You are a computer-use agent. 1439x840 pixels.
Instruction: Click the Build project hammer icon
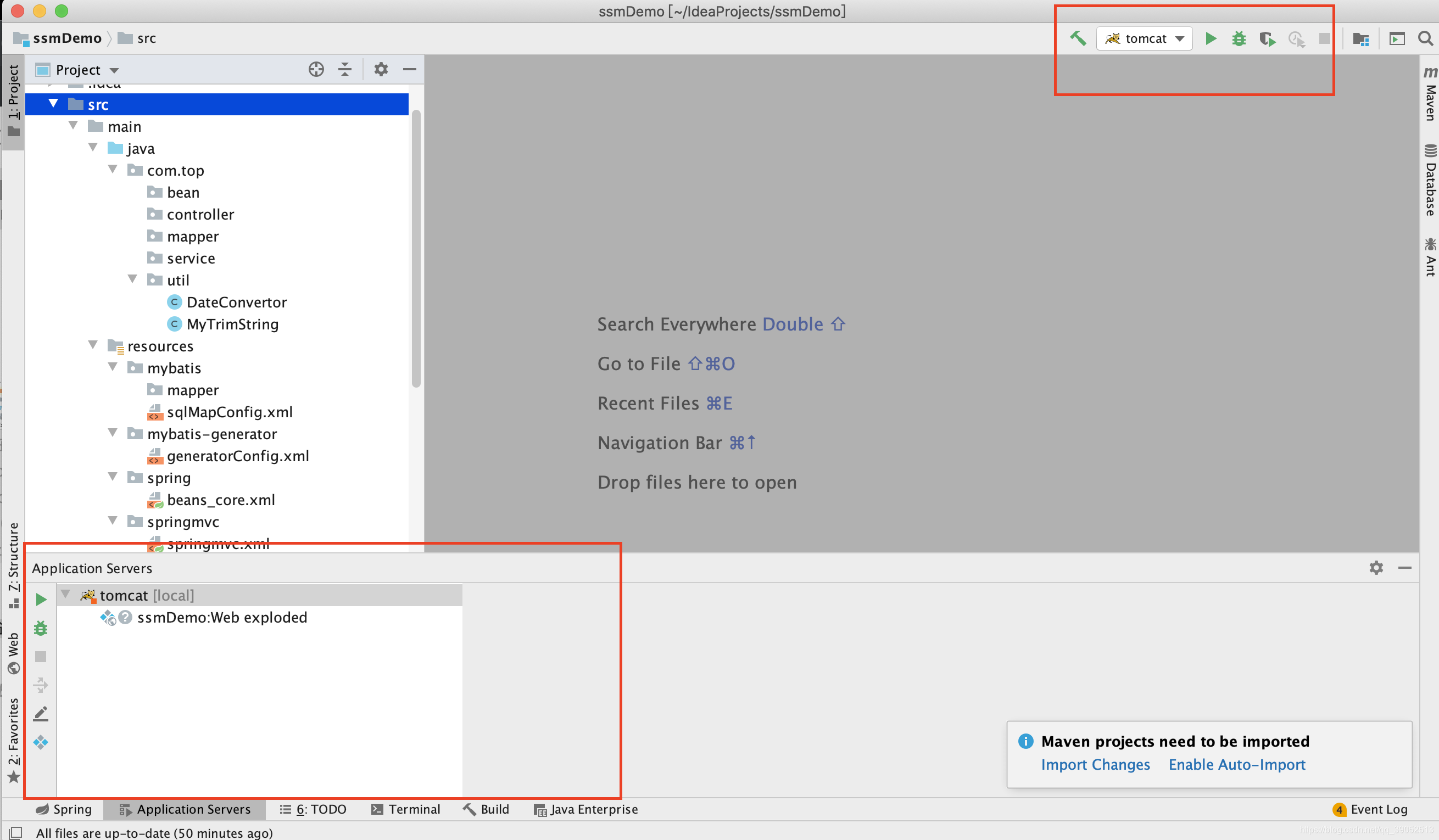pos(1077,38)
